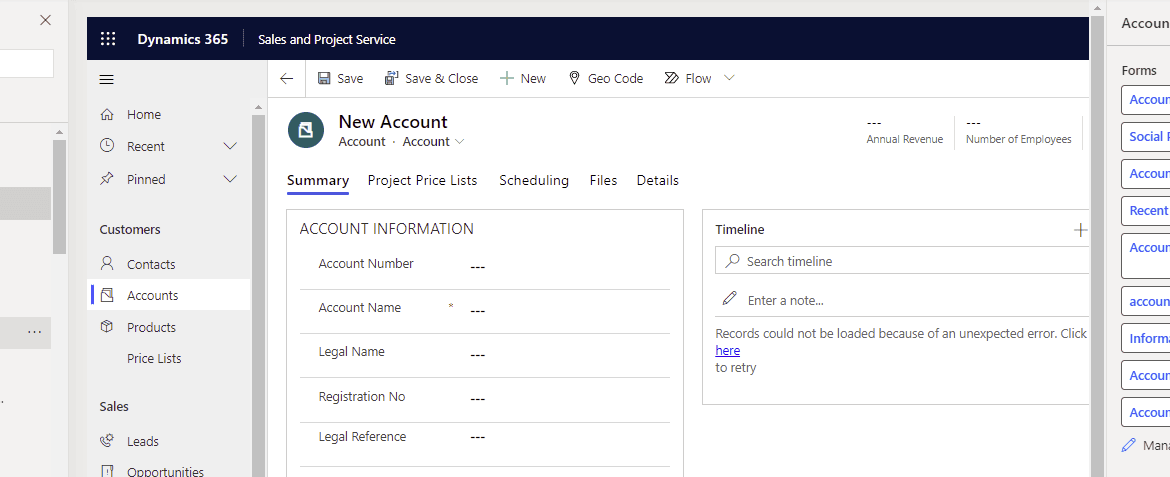
Task: Open Price Lists in sidebar
Action: (x=154, y=358)
